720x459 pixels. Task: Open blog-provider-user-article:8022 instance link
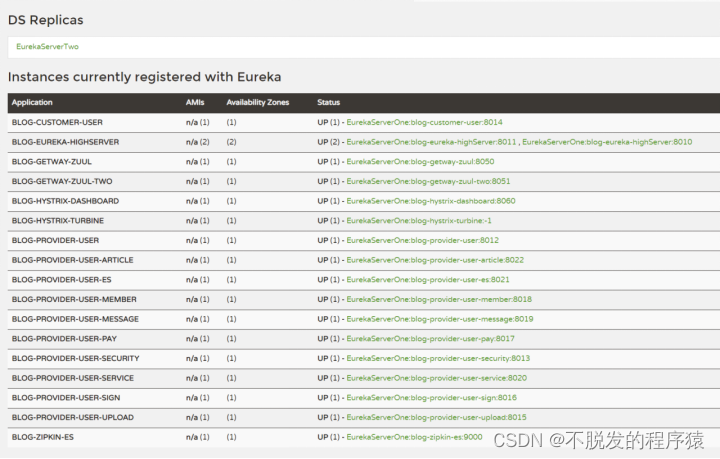tap(435, 260)
